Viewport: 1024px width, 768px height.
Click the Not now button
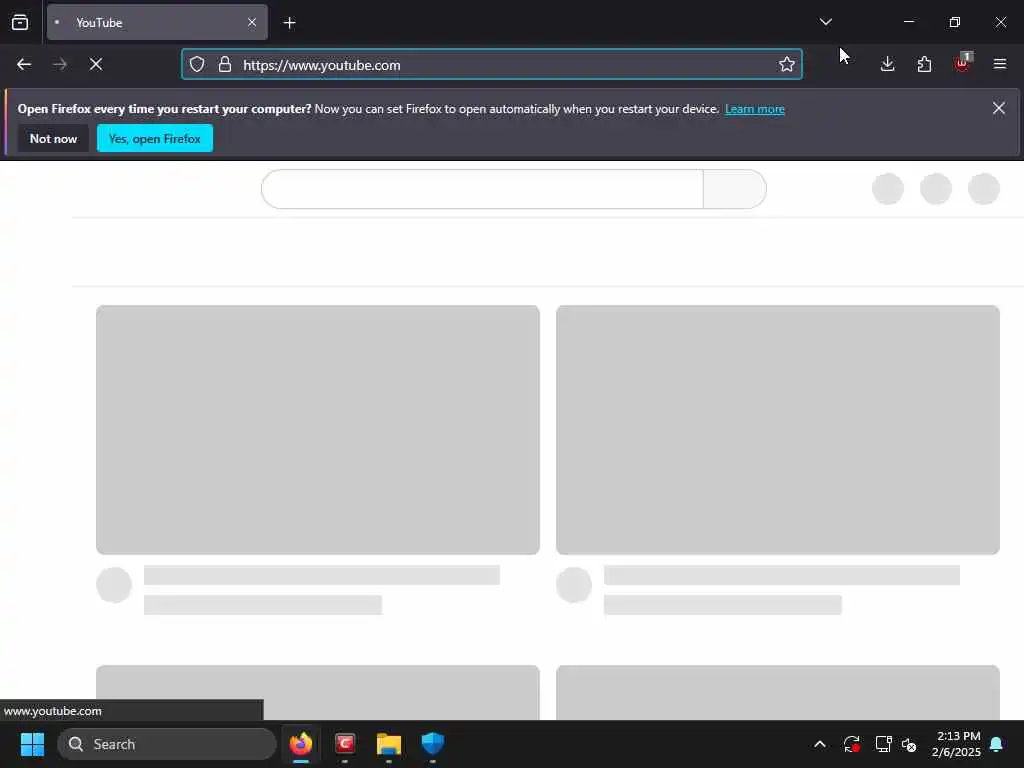tap(54, 138)
